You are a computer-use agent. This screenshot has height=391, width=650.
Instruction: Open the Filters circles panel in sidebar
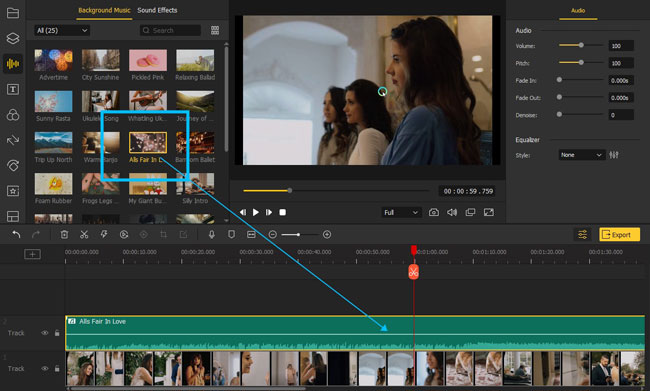(x=13, y=115)
